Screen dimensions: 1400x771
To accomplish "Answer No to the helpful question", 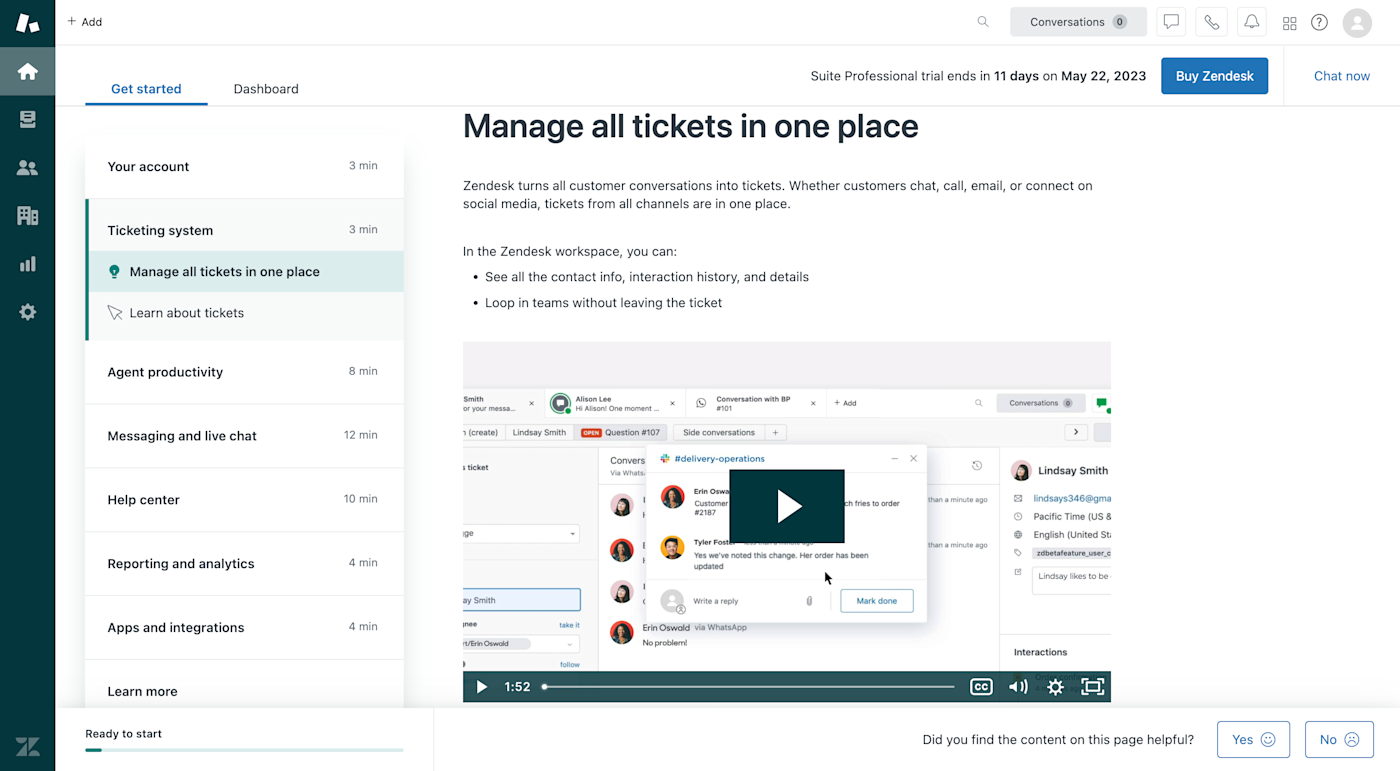I will coord(1339,740).
